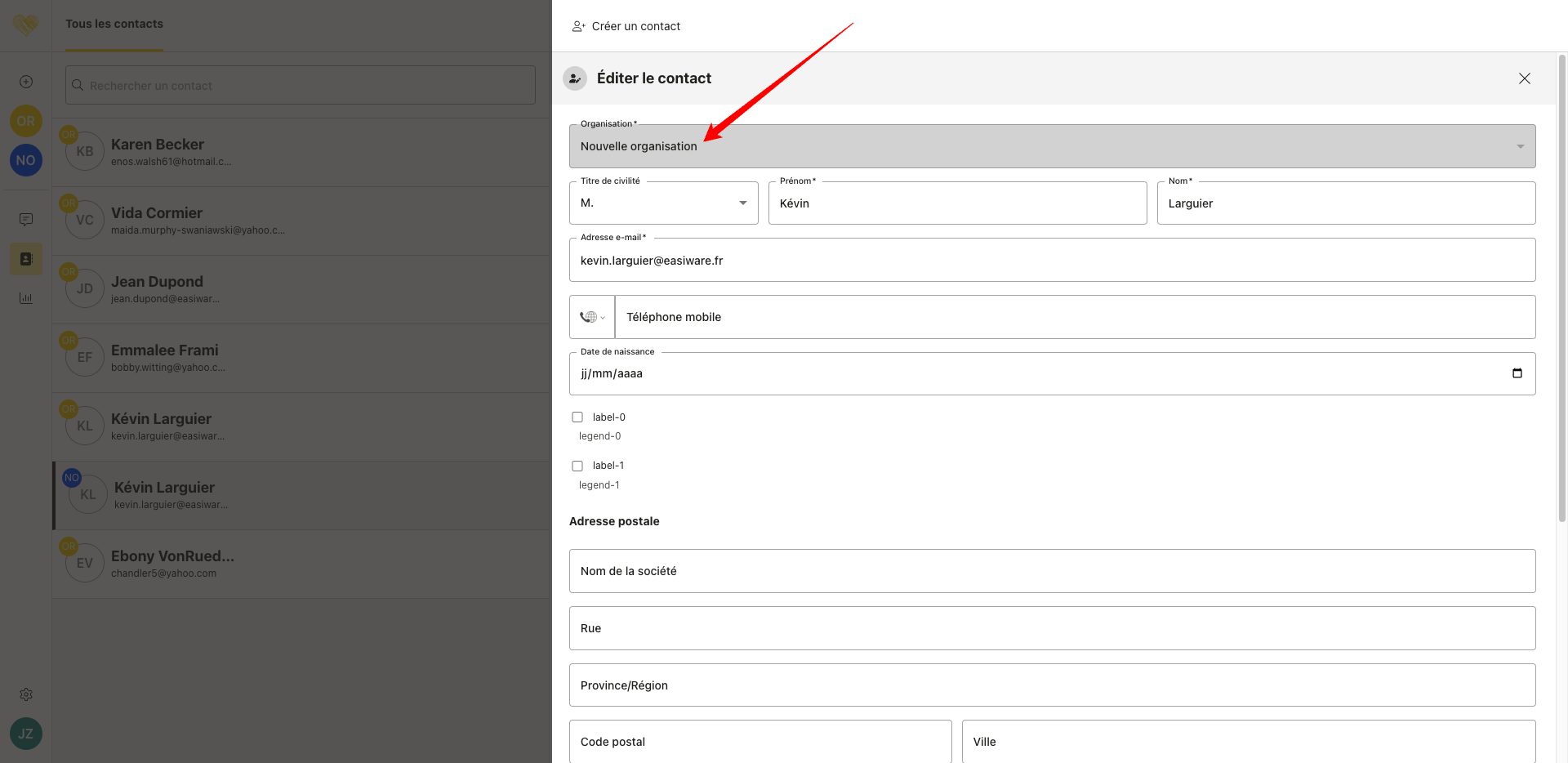Open the date picker calendar icon
1568x763 pixels.
pos(1517,373)
